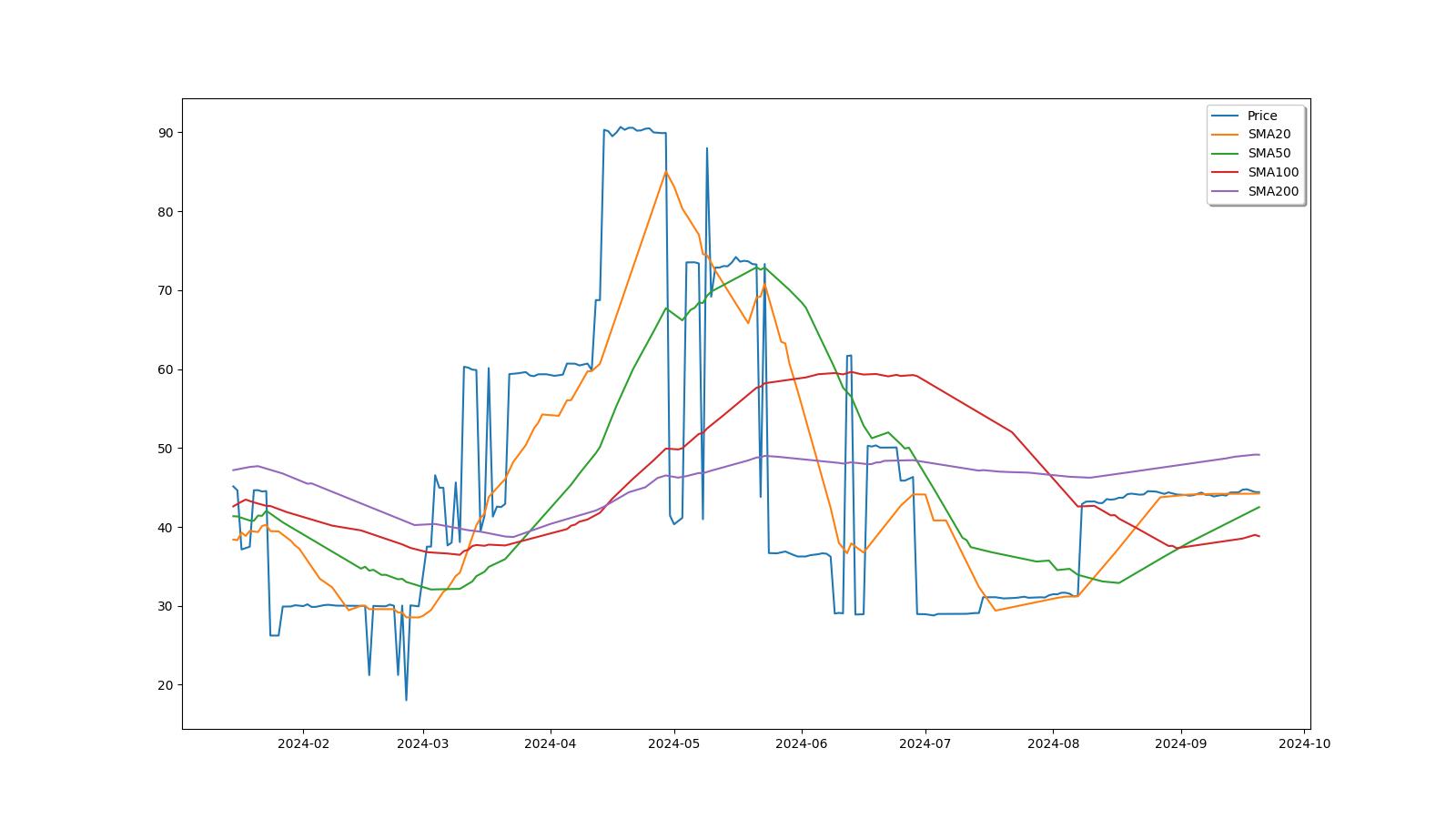The image size is (1456, 819).
Task: Click the red SMA100 legend line
Action: coord(1226,173)
